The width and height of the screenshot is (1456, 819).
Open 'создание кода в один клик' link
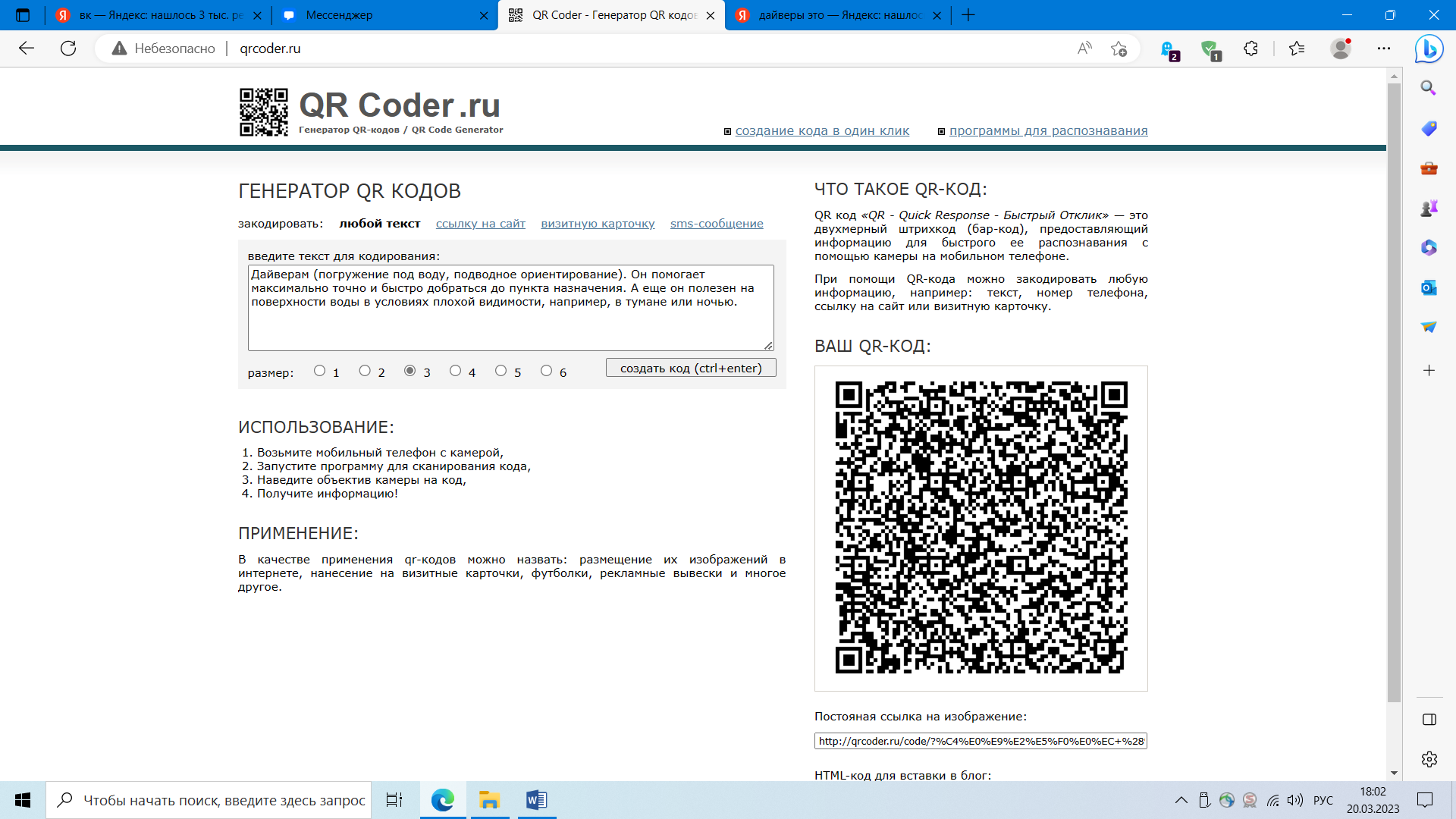822,130
